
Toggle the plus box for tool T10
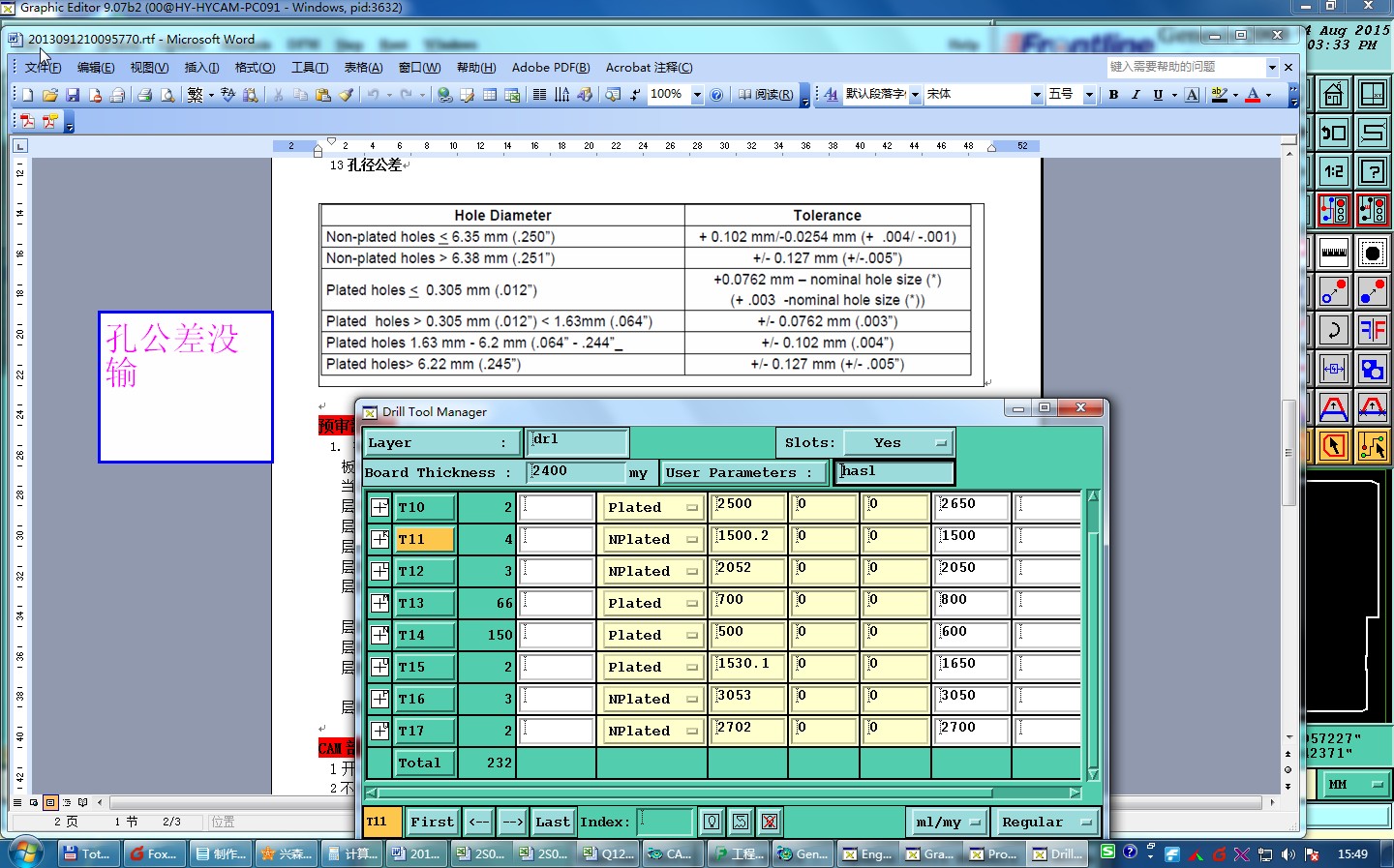click(x=379, y=507)
